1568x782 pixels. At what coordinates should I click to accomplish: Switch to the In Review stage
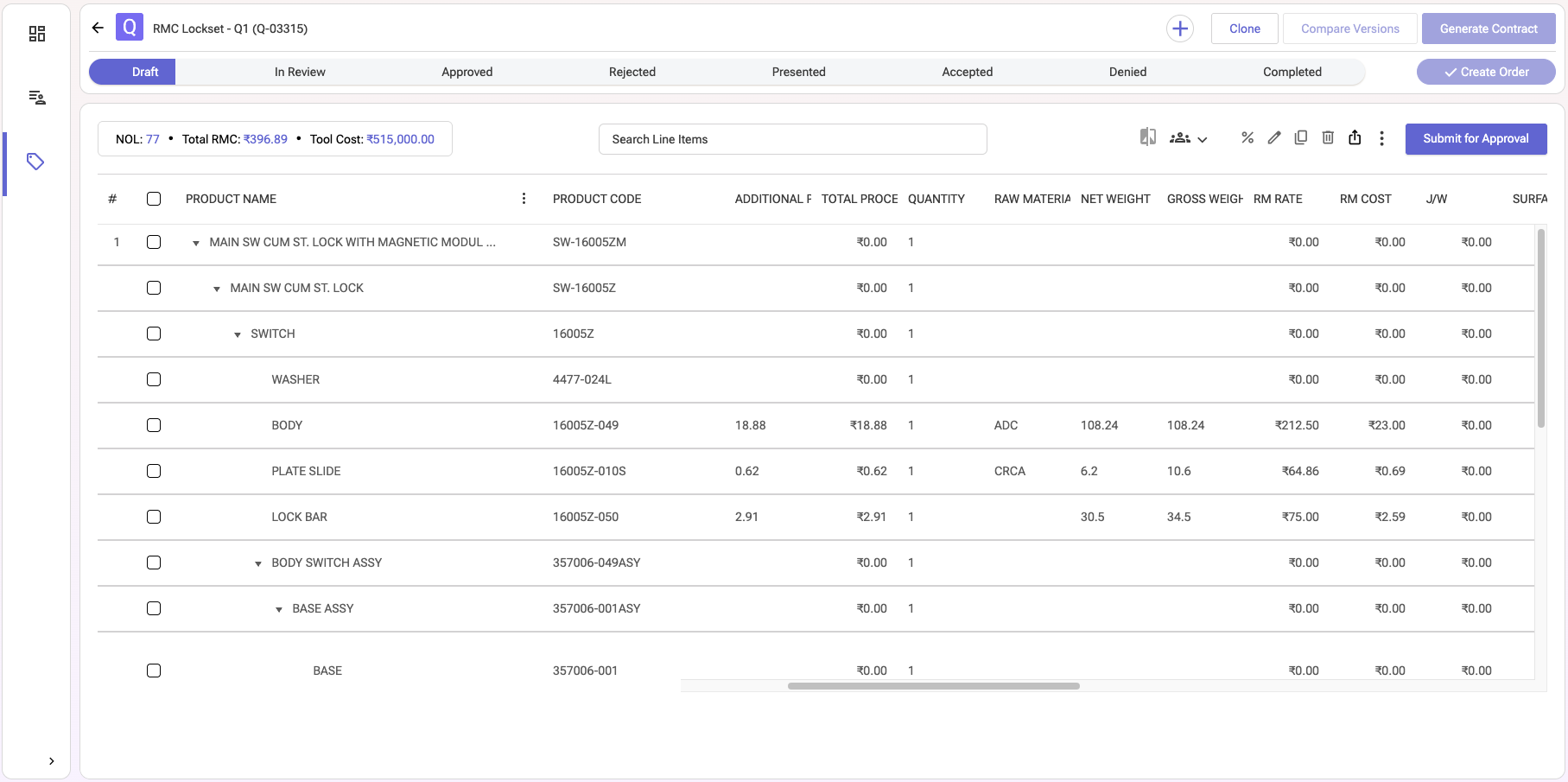tap(300, 72)
